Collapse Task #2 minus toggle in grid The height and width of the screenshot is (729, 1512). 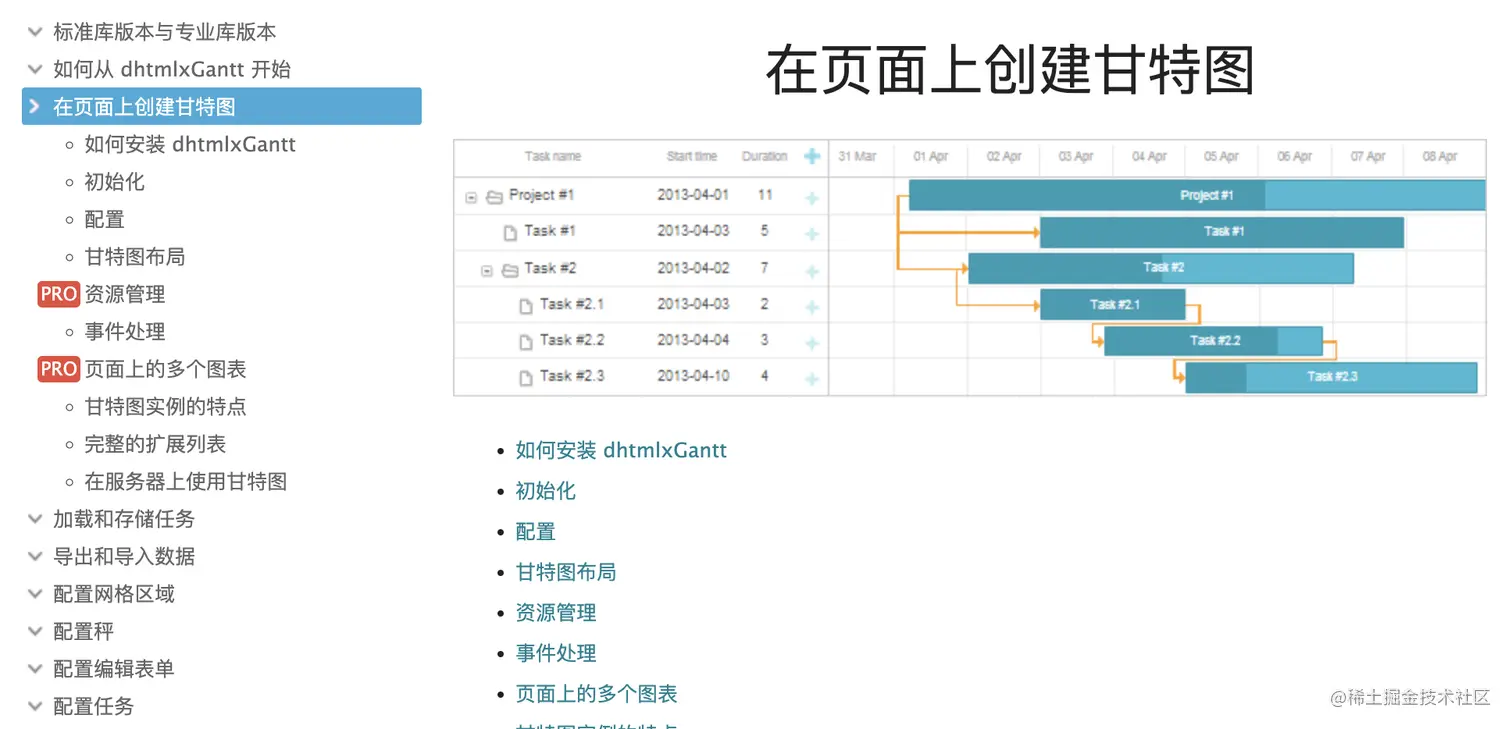point(487,271)
